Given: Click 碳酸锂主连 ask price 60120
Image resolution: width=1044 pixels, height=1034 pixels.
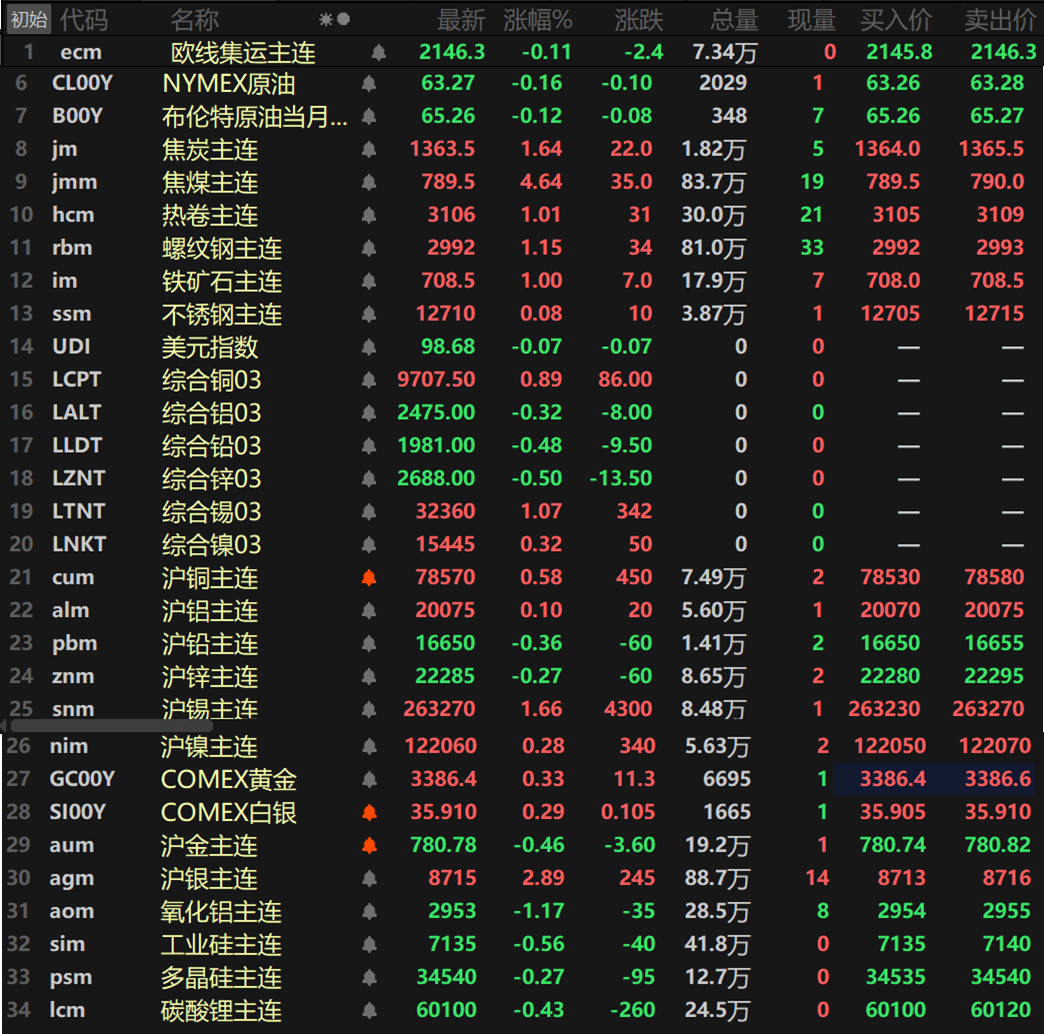Looking at the screenshot, I should pyautogui.click(x=1001, y=1010).
